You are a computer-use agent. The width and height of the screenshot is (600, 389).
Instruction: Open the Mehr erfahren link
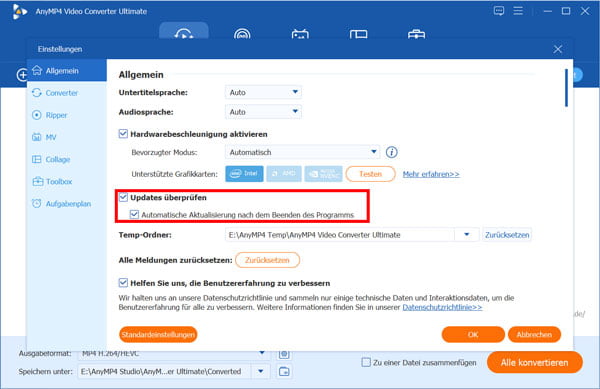pyautogui.click(x=431, y=174)
